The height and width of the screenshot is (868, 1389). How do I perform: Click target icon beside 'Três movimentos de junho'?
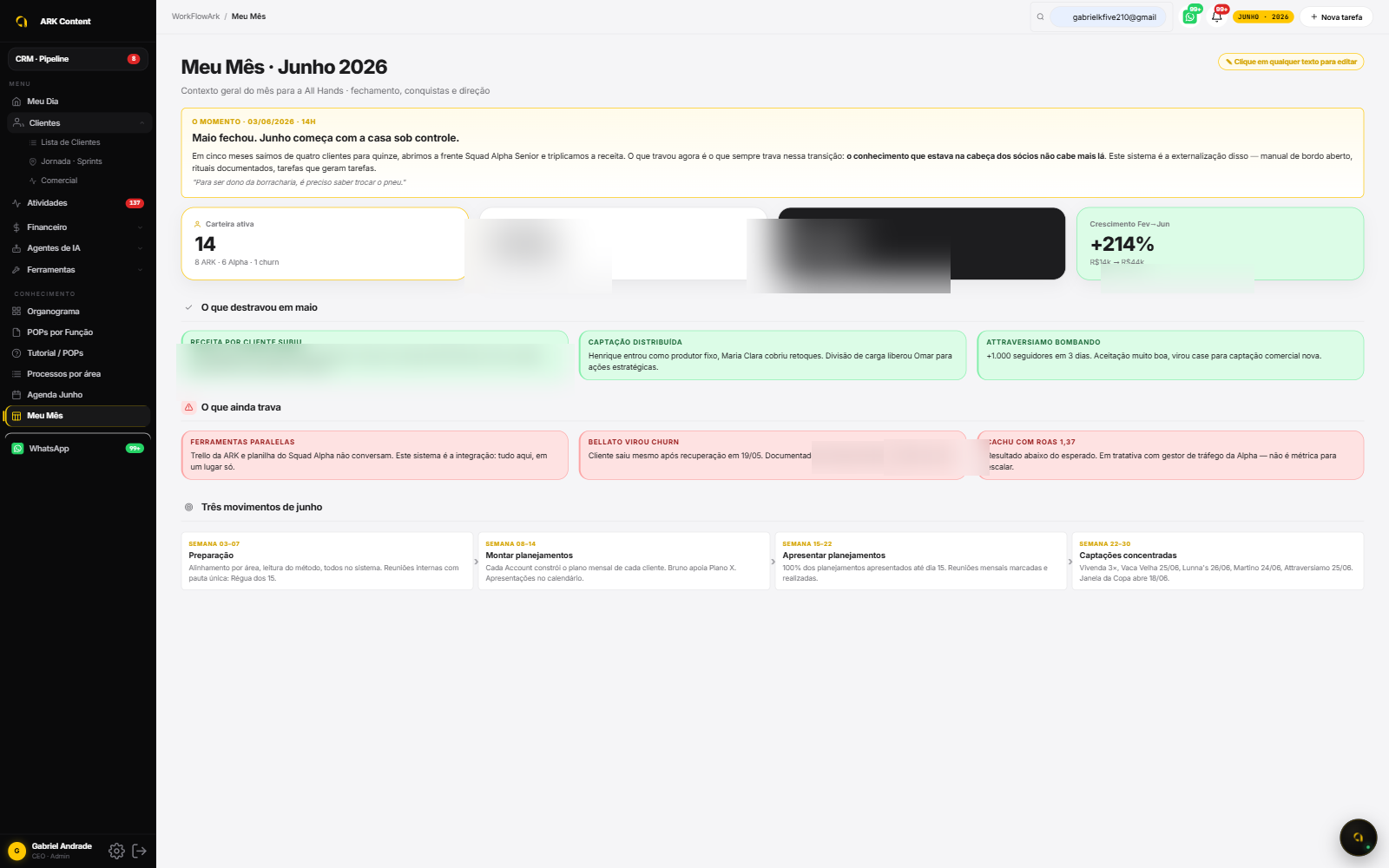(188, 507)
